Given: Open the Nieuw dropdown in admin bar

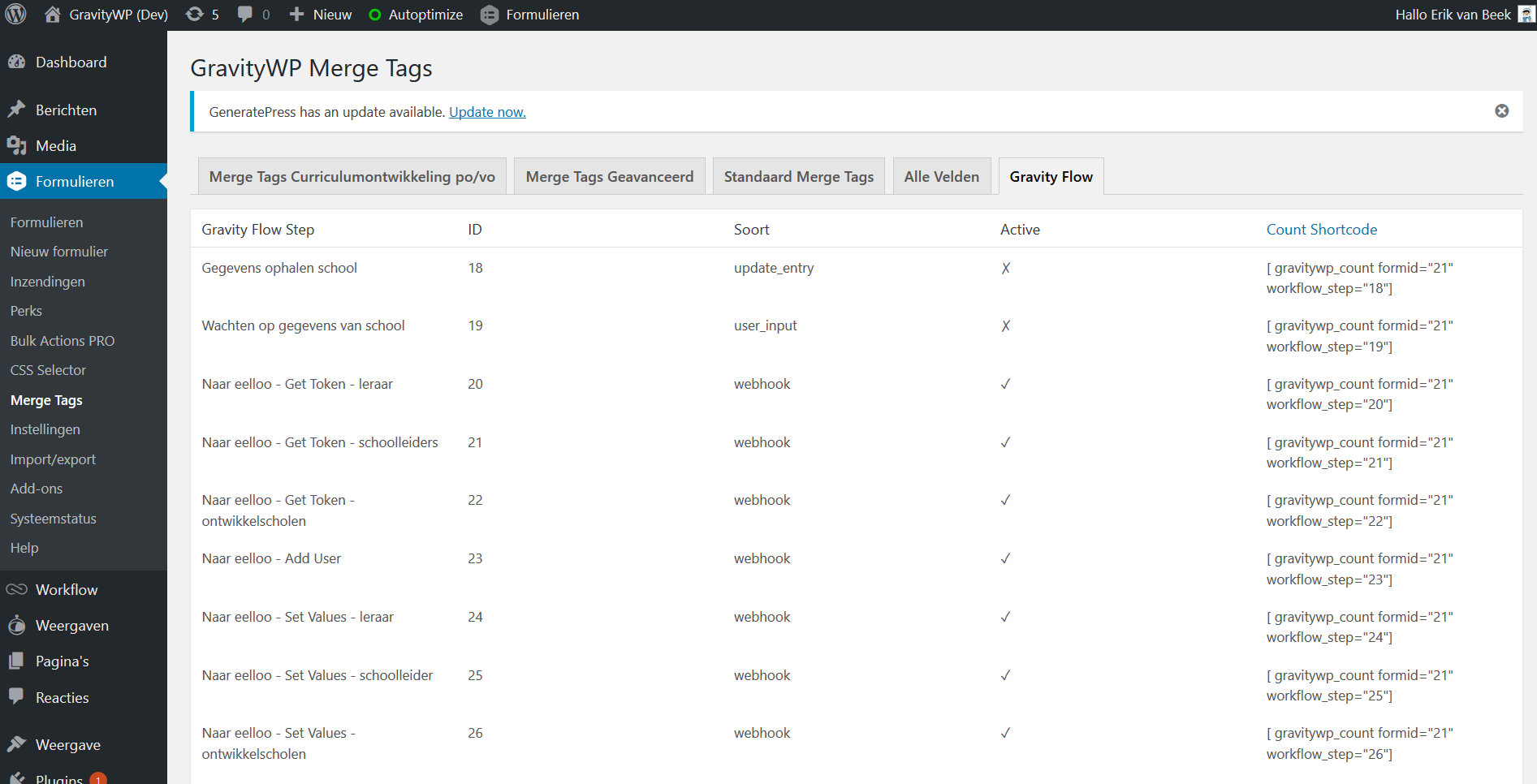Looking at the screenshot, I should (x=322, y=15).
